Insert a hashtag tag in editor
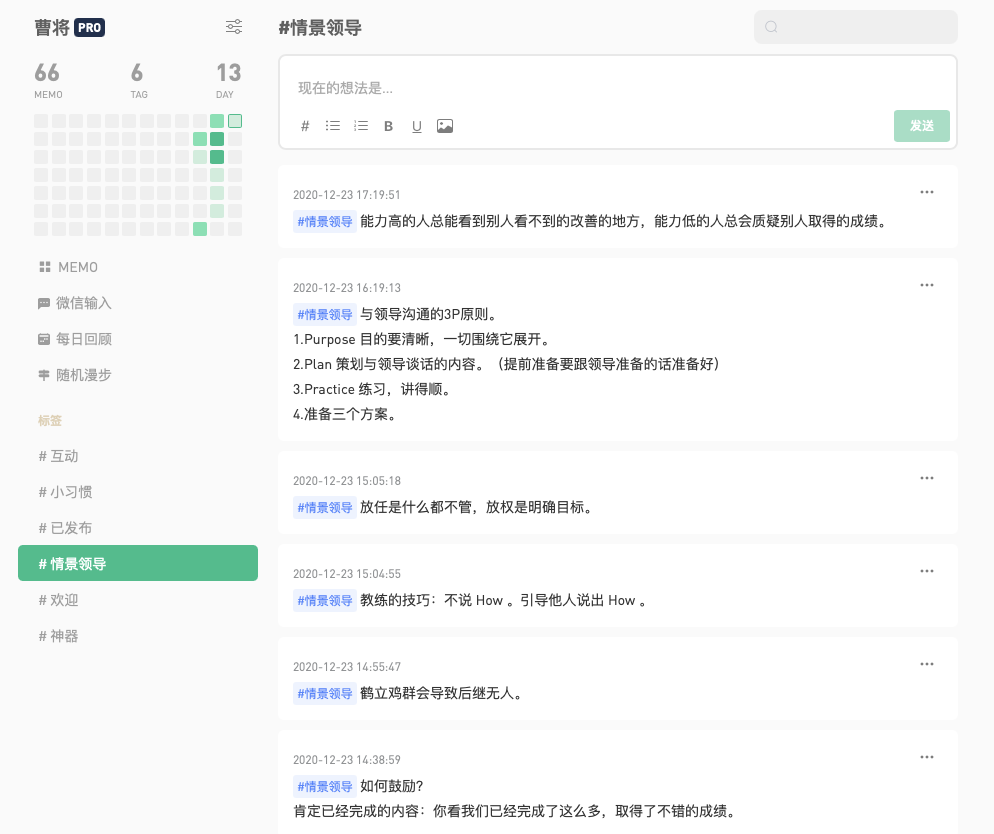Image resolution: width=994 pixels, height=834 pixels. [x=305, y=126]
